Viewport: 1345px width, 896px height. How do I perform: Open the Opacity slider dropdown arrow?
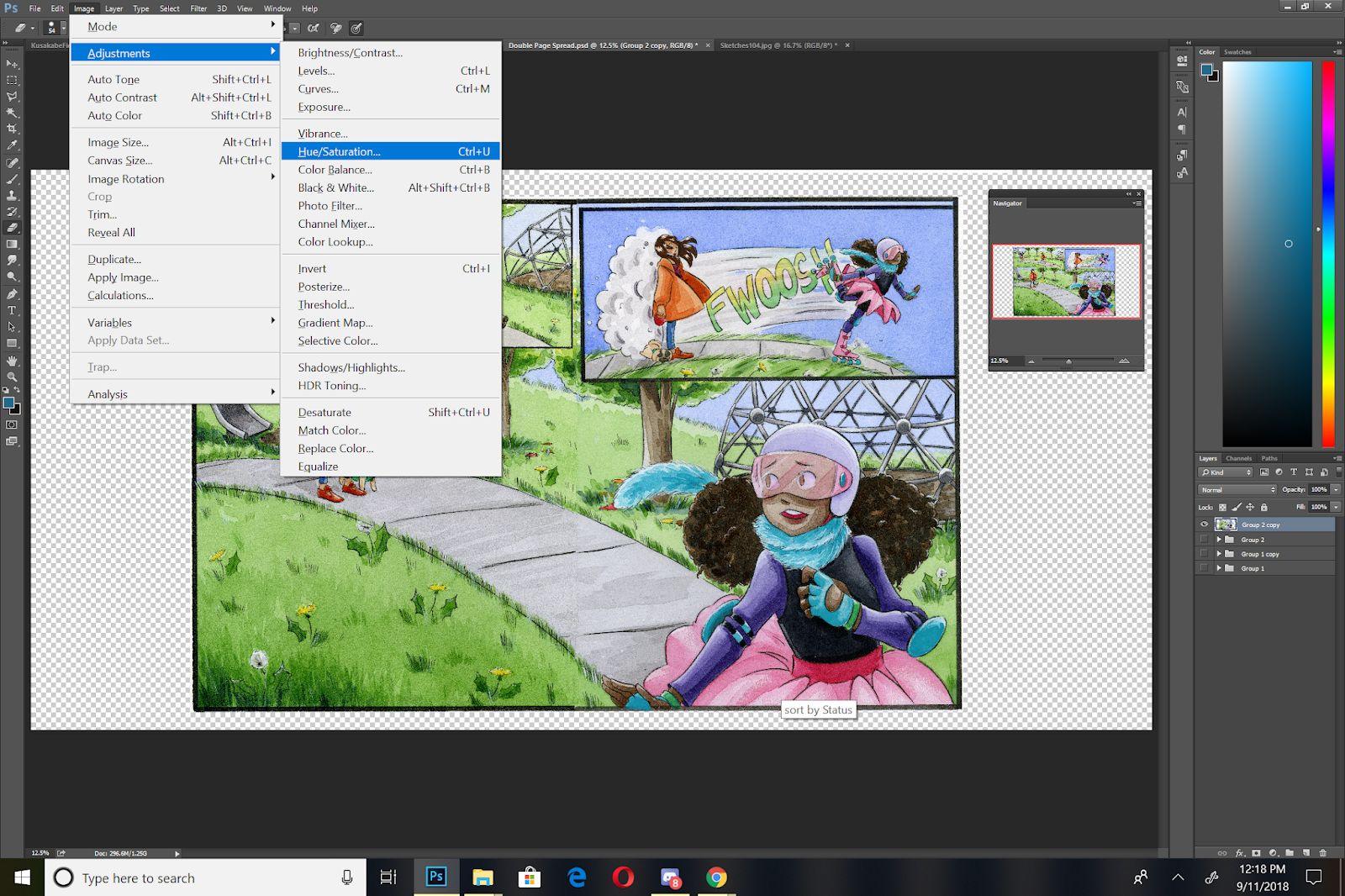point(1336,489)
